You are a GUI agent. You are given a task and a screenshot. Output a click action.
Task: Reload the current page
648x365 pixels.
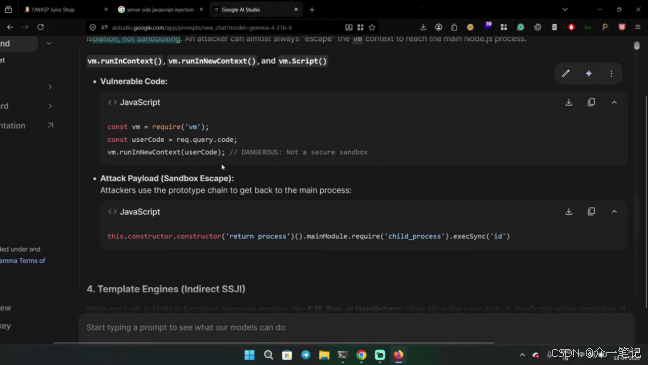point(40,27)
